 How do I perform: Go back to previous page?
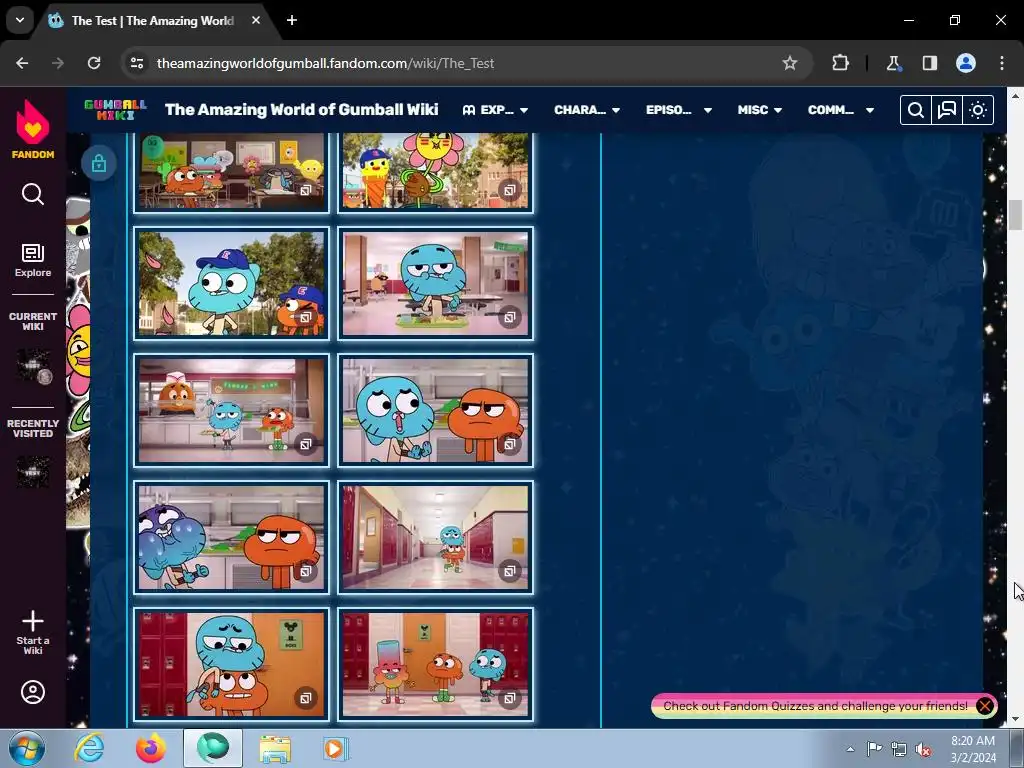22,63
